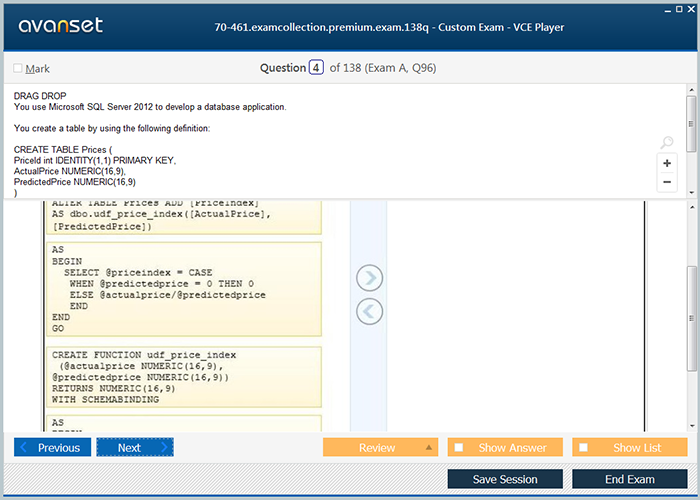Zoom out with the minus button
700x500 pixels.
[x=667, y=182]
